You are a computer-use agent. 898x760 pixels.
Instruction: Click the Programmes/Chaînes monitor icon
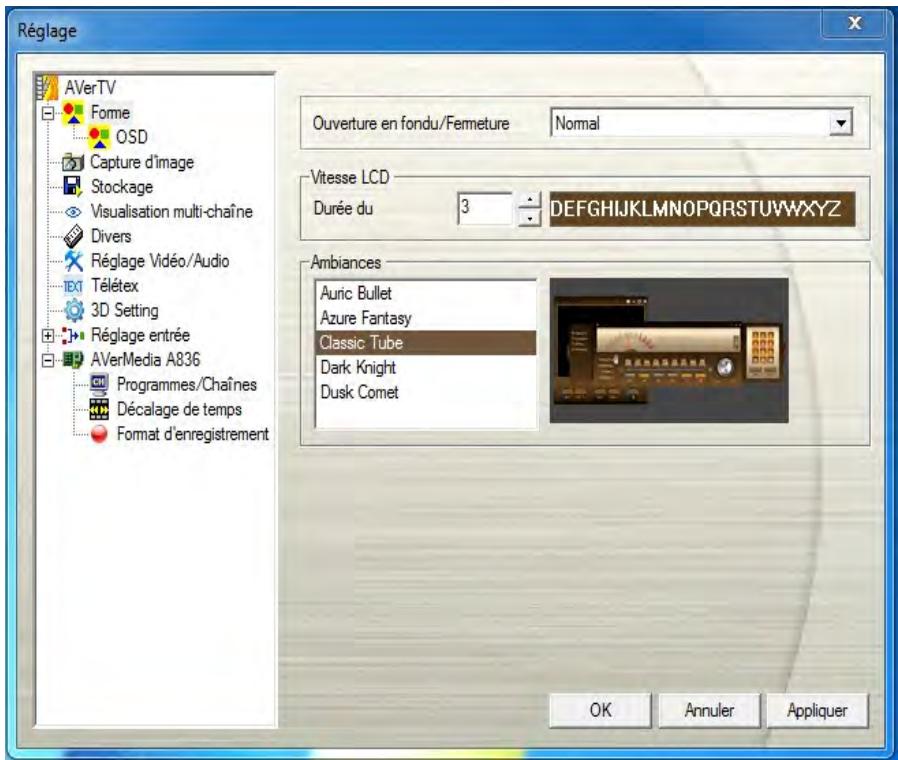tap(99, 384)
